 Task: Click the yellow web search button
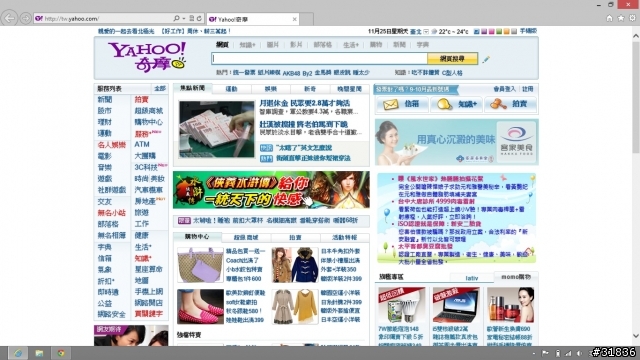pyautogui.click(x=452, y=58)
